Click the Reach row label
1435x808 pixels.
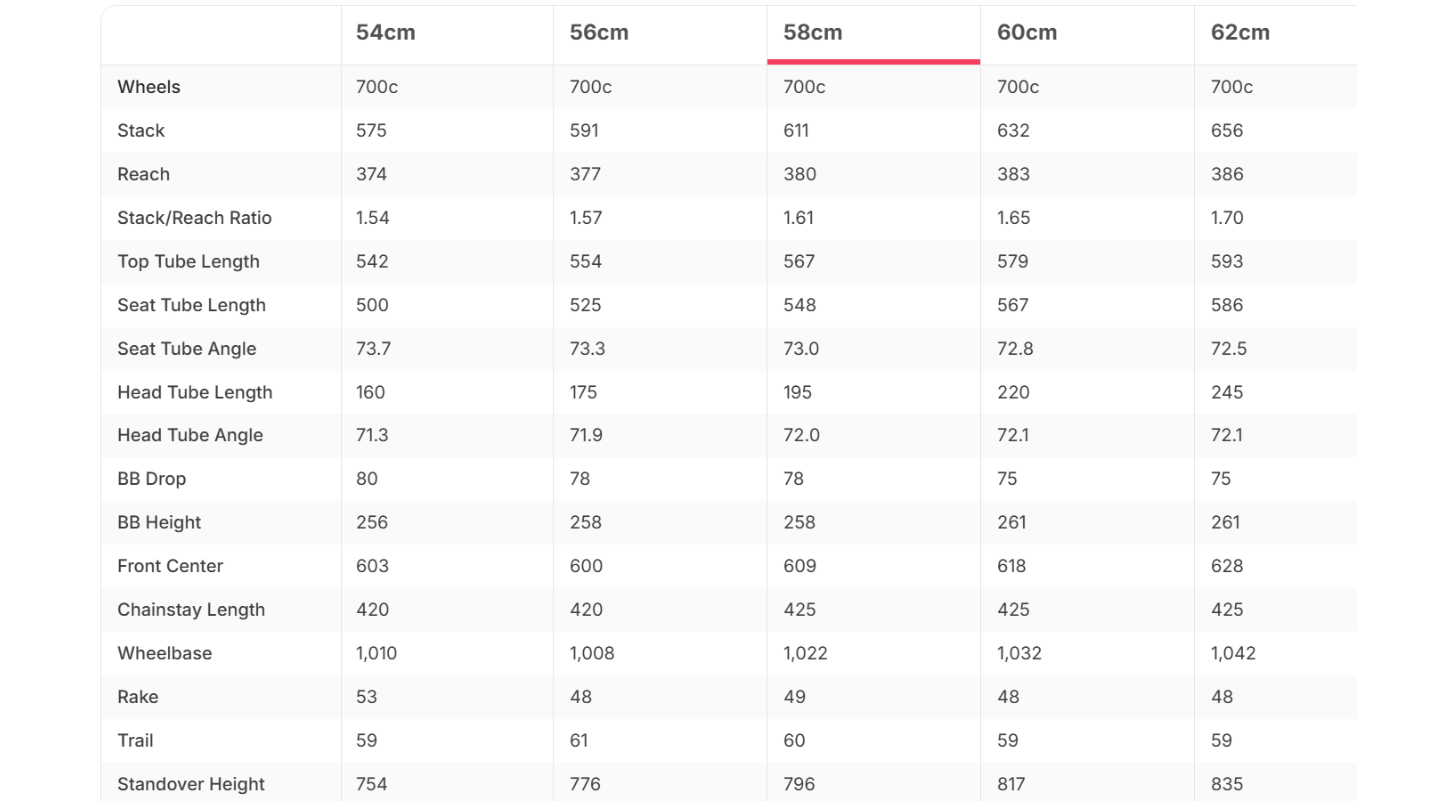tap(144, 174)
